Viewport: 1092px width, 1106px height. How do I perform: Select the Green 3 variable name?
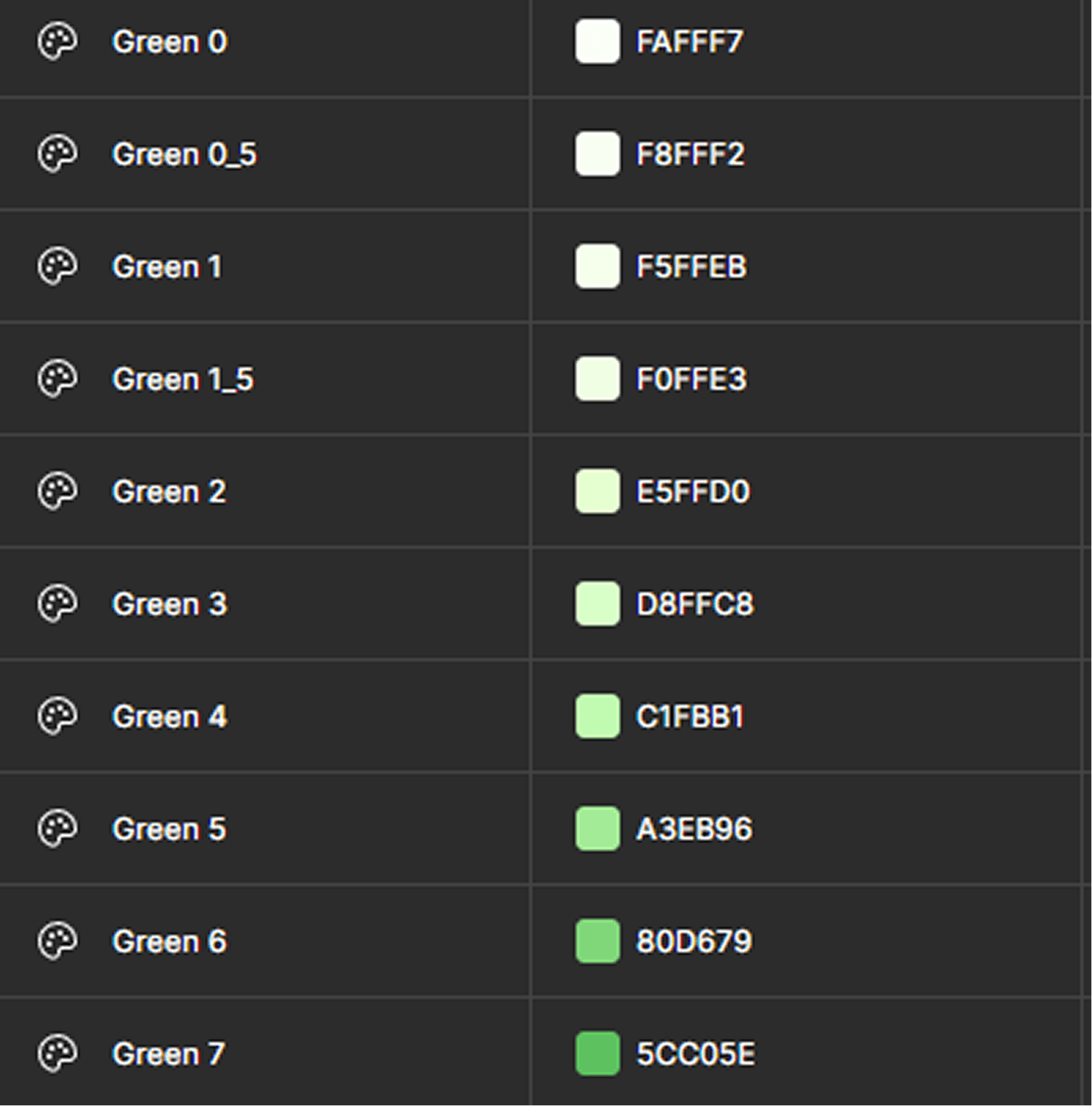pyautogui.click(x=170, y=604)
